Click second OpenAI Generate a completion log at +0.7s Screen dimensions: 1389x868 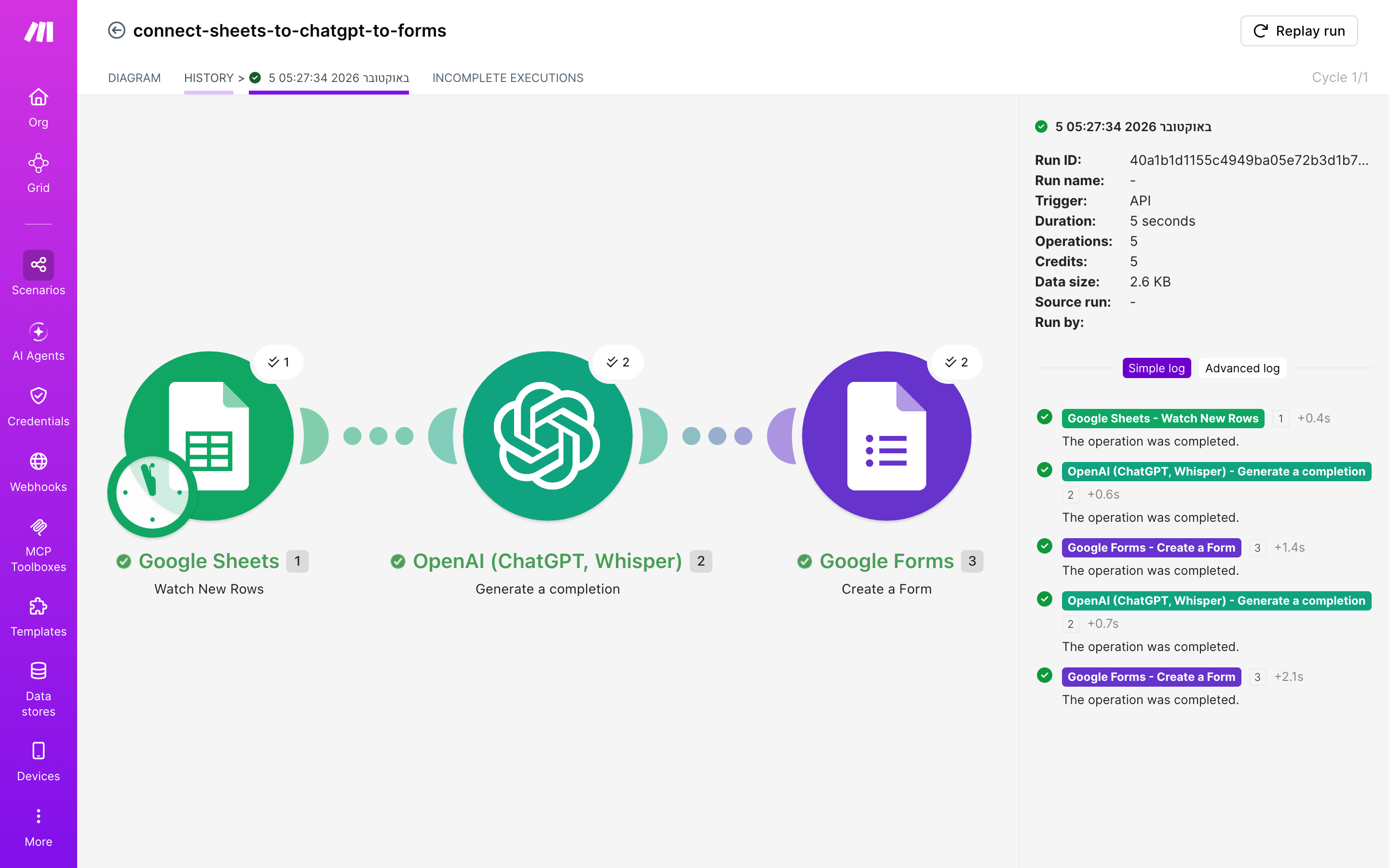(1216, 600)
